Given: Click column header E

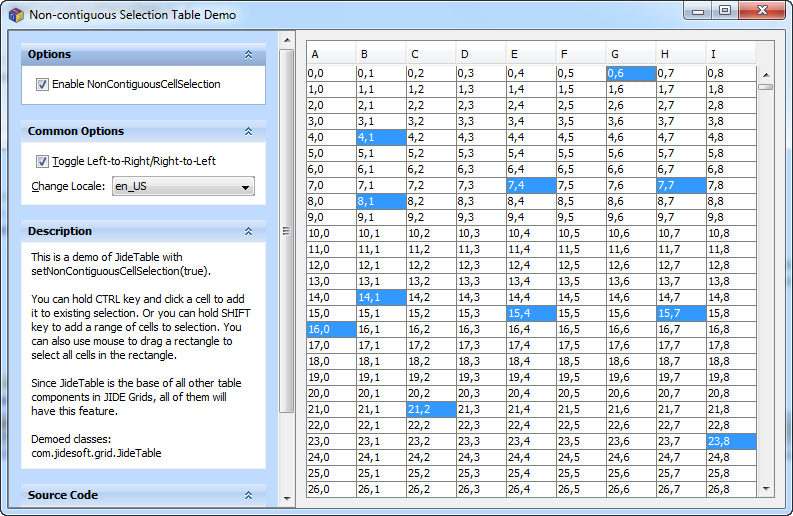Looking at the screenshot, I should pyautogui.click(x=532, y=54).
